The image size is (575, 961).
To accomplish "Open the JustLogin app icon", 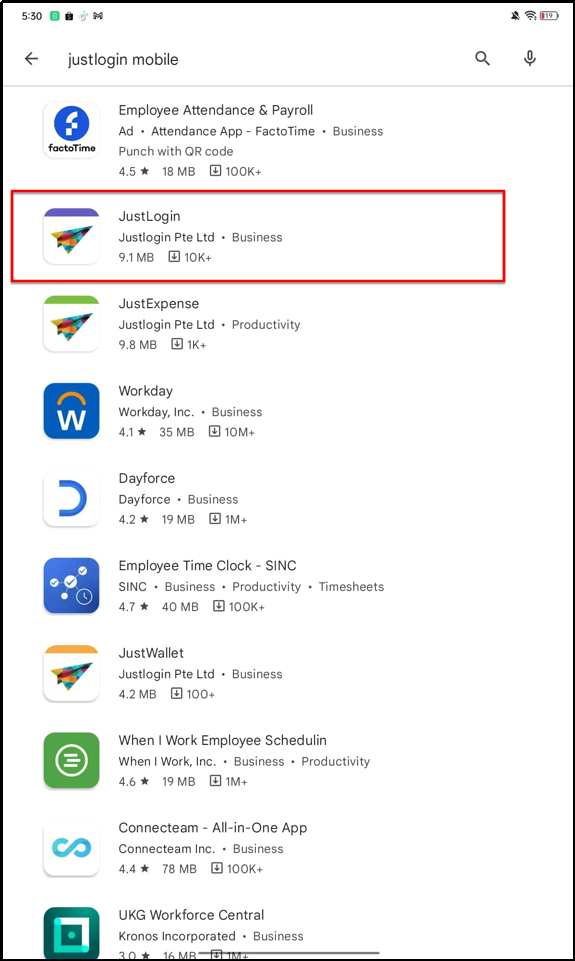I will [72, 236].
